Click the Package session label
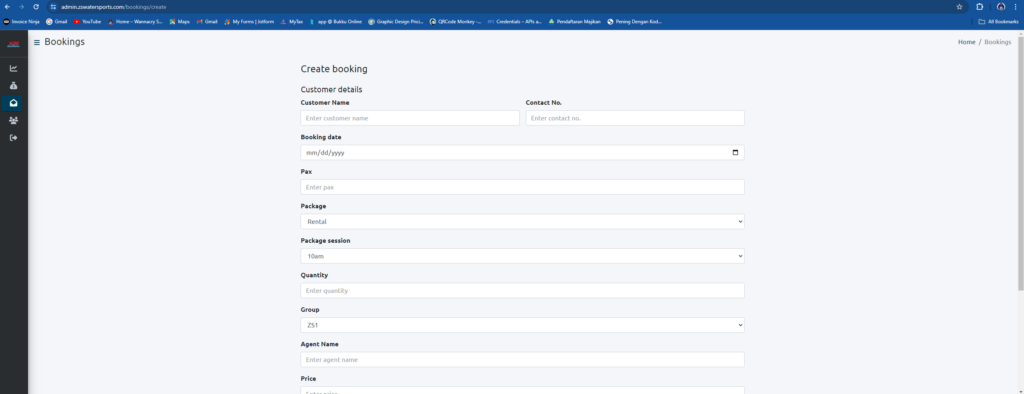The image size is (1024, 394). click(x=325, y=240)
